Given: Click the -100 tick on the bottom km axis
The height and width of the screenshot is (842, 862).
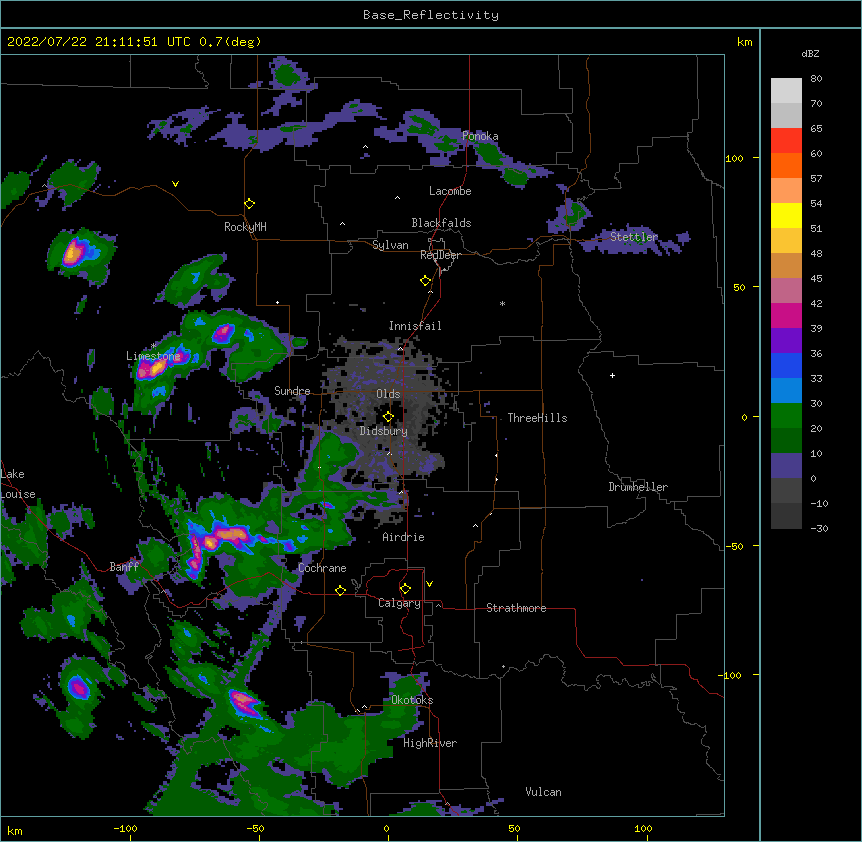Looking at the screenshot, I should click(x=126, y=829).
